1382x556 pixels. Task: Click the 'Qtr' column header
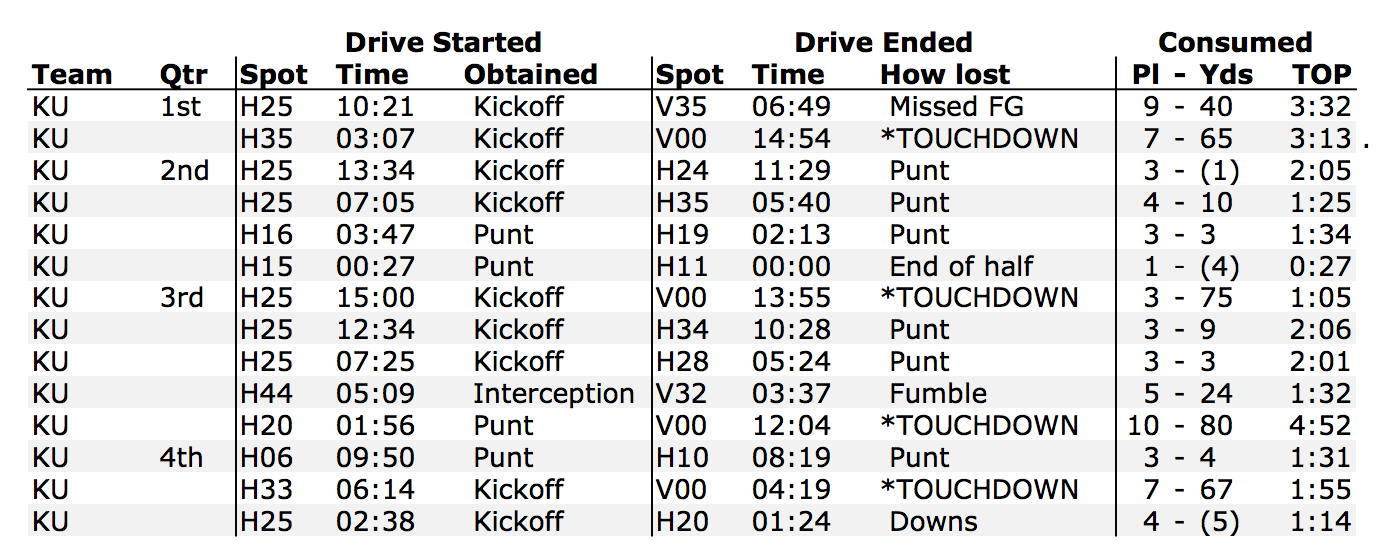[183, 75]
